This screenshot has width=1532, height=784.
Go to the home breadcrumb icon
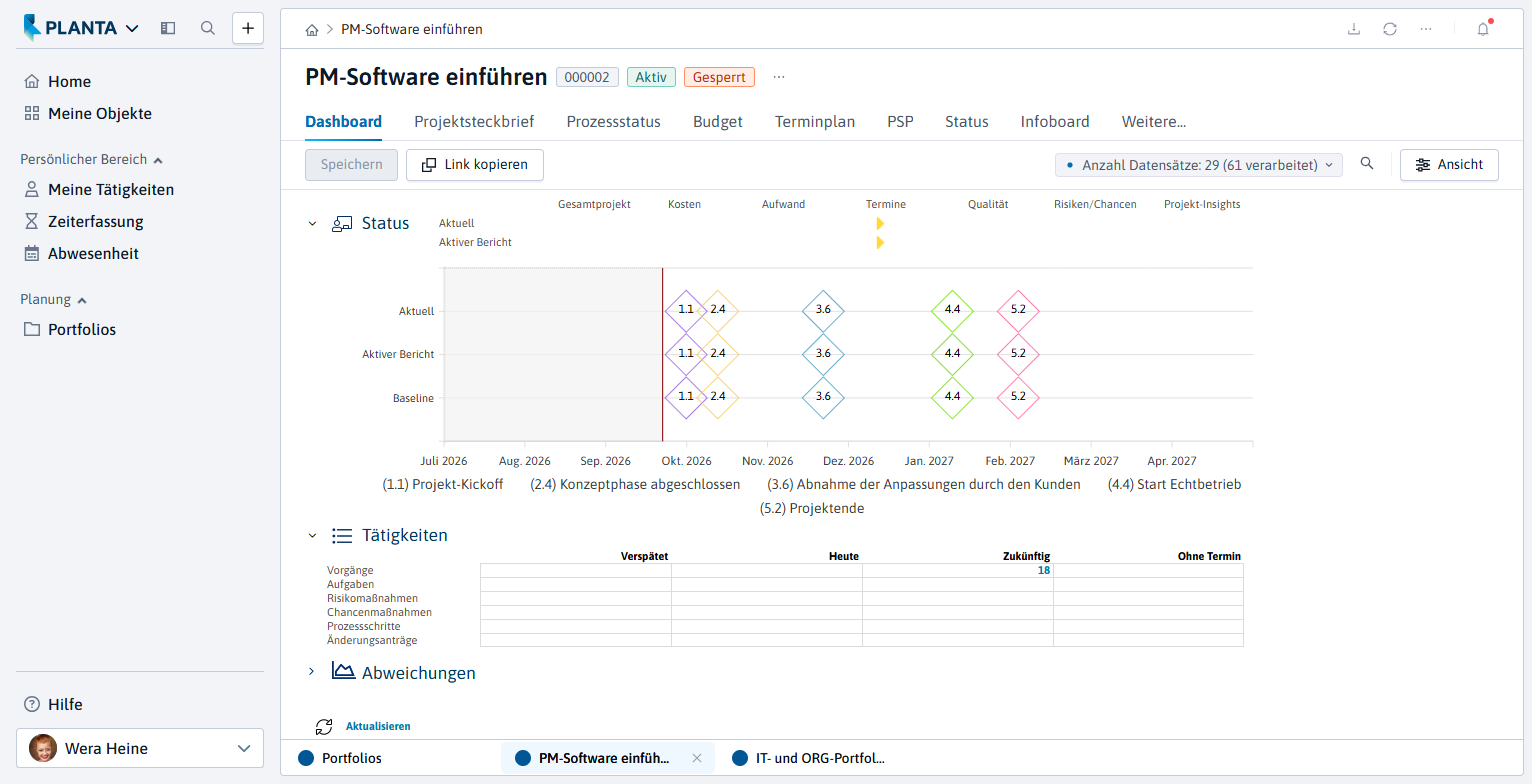click(312, 30)
